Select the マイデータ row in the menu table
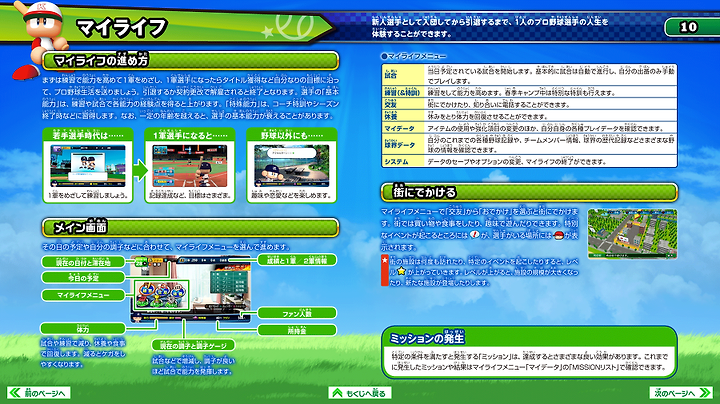Viewport: 720px width, 404px height. tap(529, 128)
